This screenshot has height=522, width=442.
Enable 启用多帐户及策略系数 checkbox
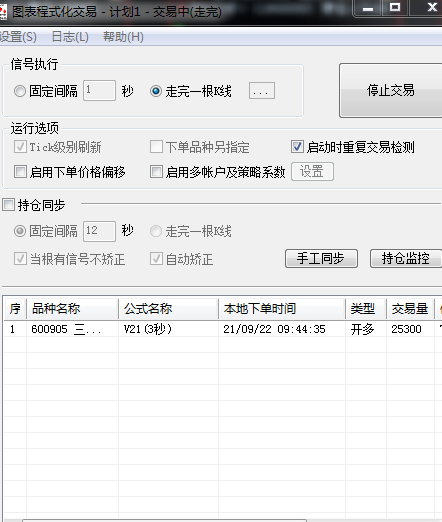(x=156, y=172)
